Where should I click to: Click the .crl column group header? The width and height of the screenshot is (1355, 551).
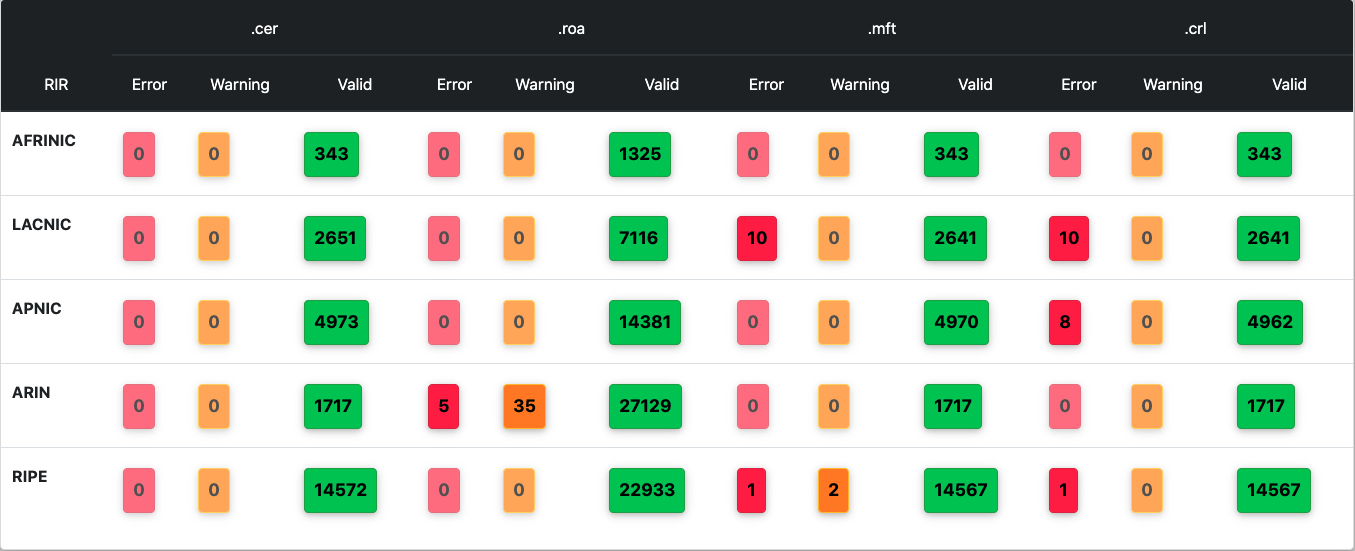click(x=1194, y=28)
